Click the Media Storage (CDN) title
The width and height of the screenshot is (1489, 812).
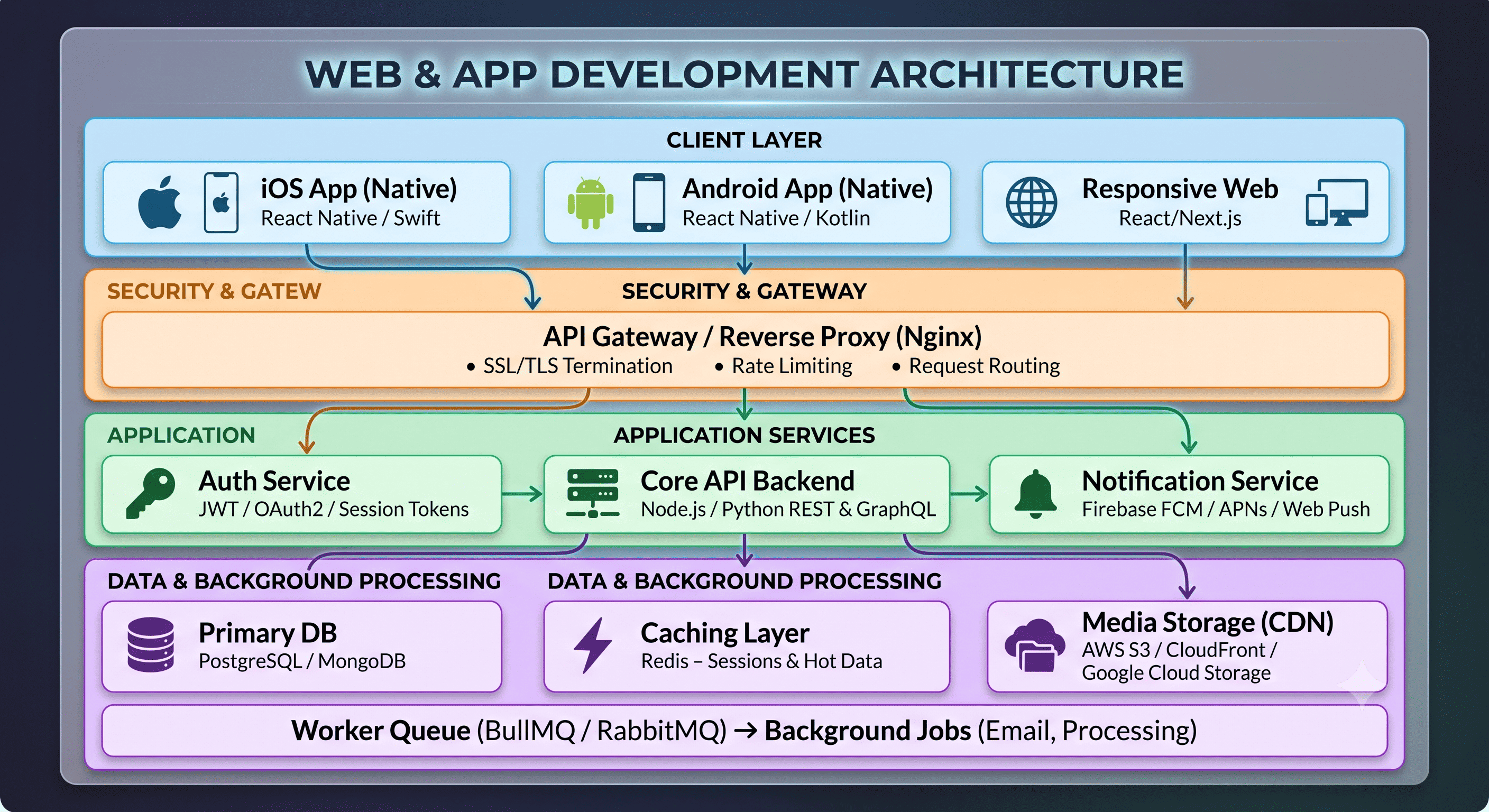tap(1208, 622)
